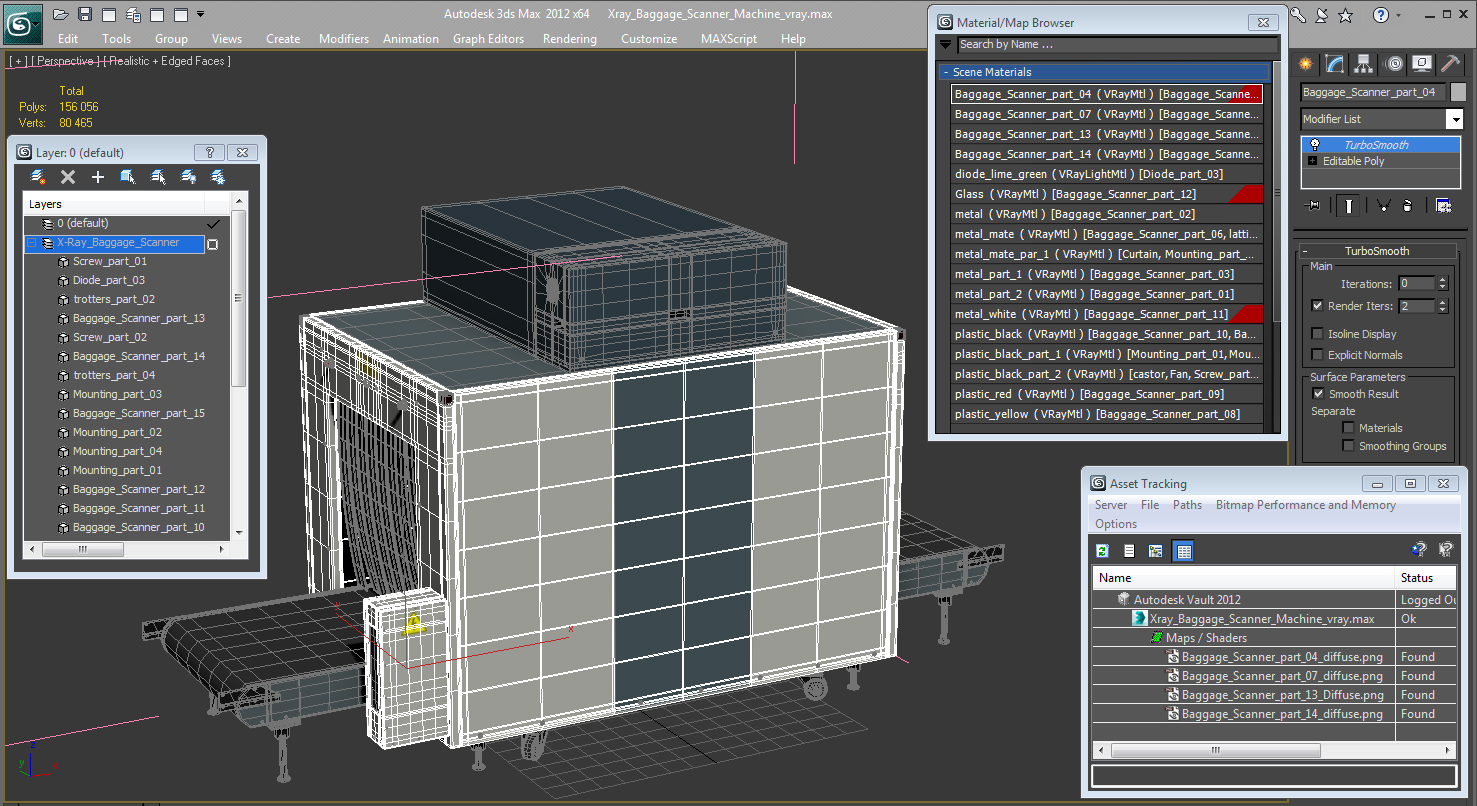This screenshot has width=1477, height=806.
Task: Open the Modifier List dropdown
Action: click(1455, 119)
